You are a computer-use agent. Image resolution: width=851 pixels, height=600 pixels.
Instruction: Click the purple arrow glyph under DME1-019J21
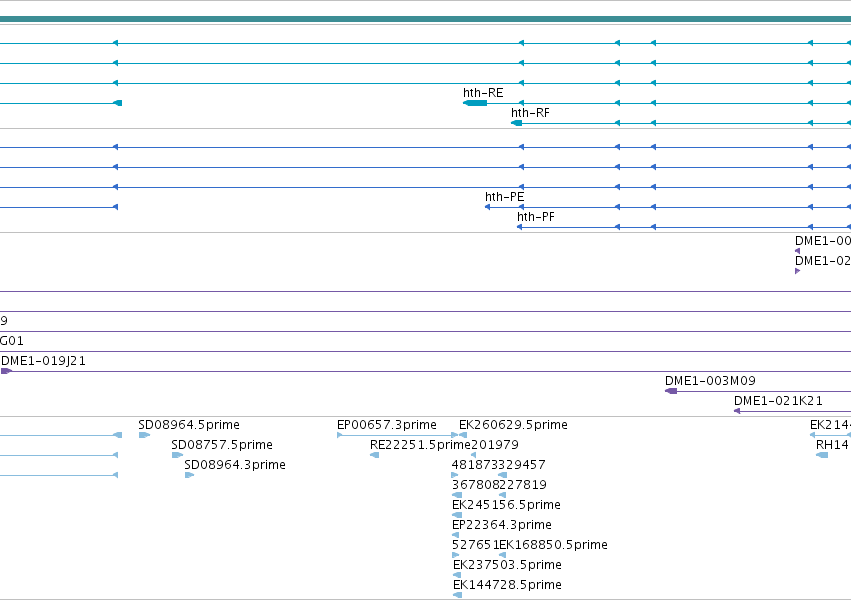pyautogui.click(x=7, y=371)
